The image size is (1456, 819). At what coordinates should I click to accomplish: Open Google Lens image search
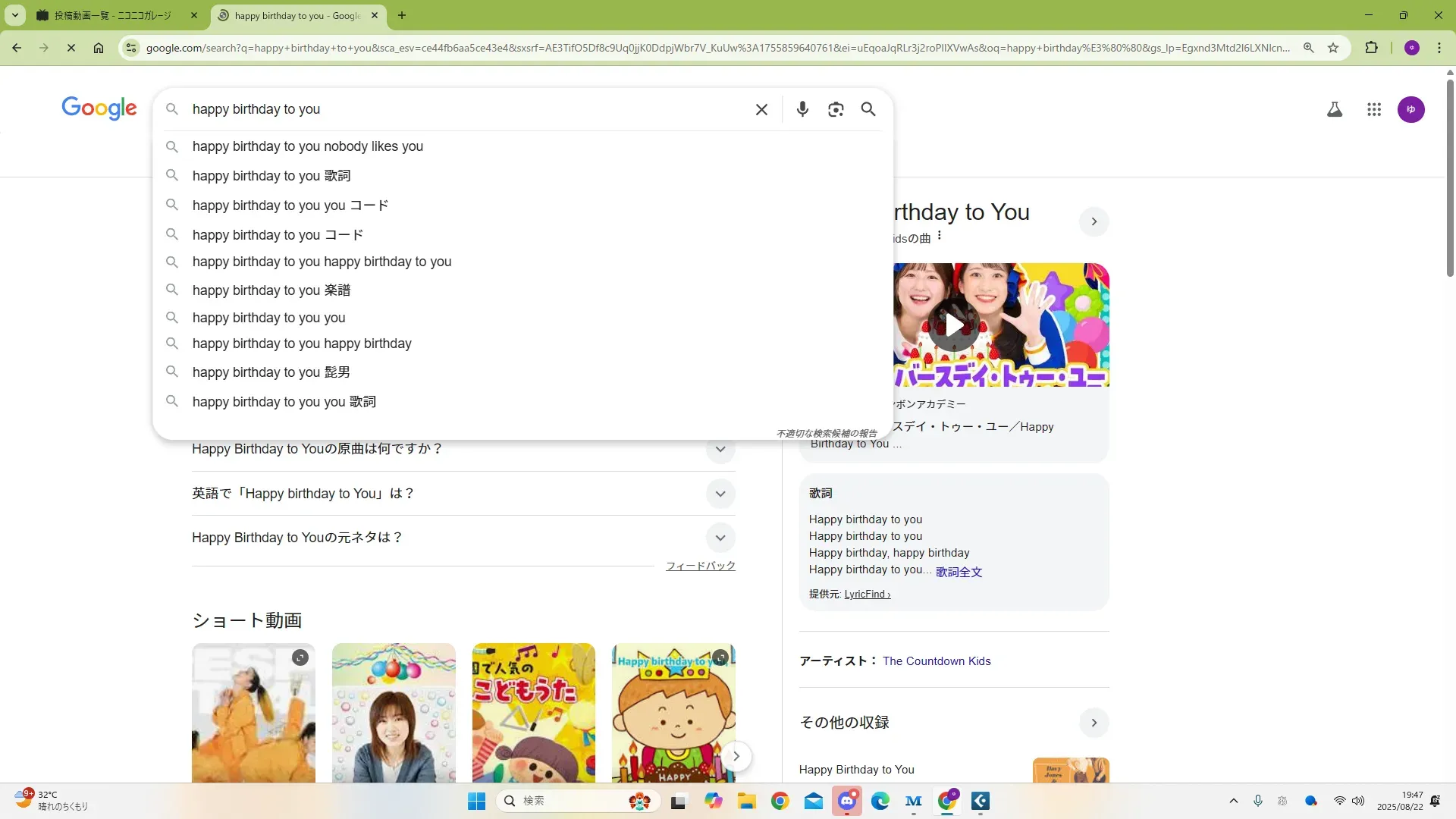tap(836, 109)
